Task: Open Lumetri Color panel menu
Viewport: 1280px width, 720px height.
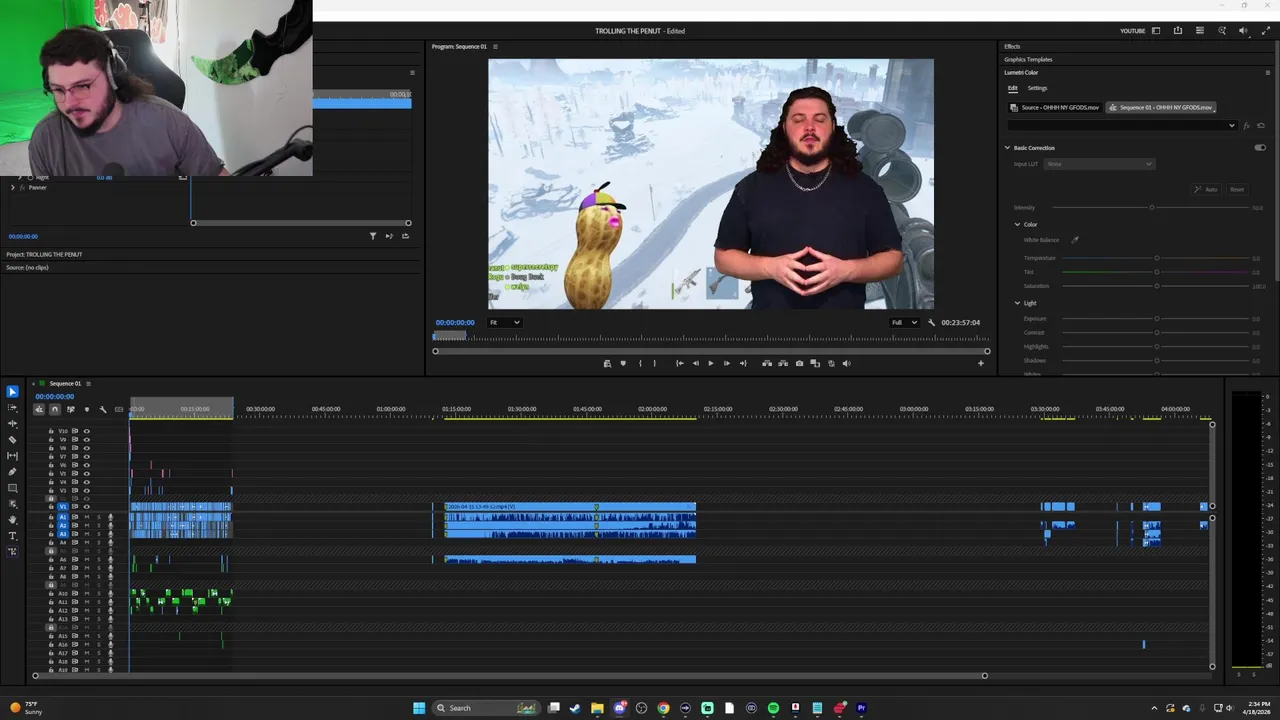Action: pos(1268,72)
